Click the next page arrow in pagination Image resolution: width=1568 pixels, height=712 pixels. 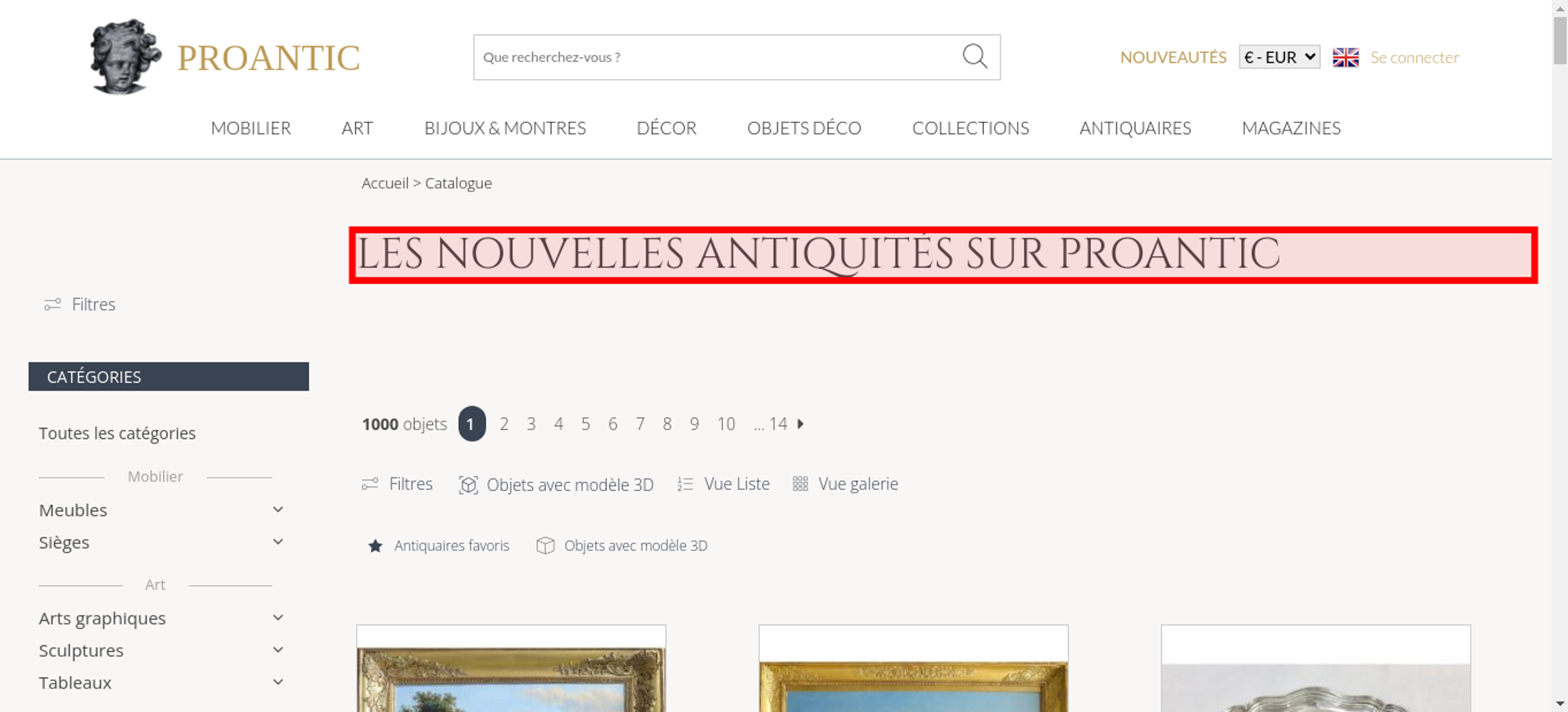coord(800,423)
